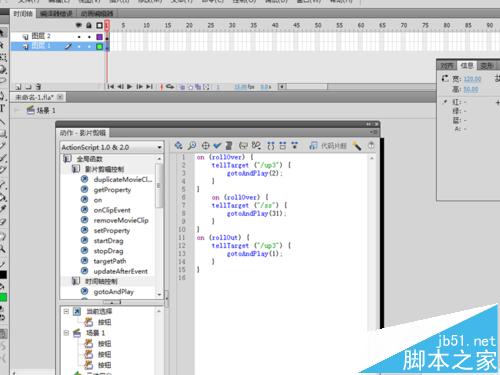Click width value 120.00 in Info panel

[472, 79]
